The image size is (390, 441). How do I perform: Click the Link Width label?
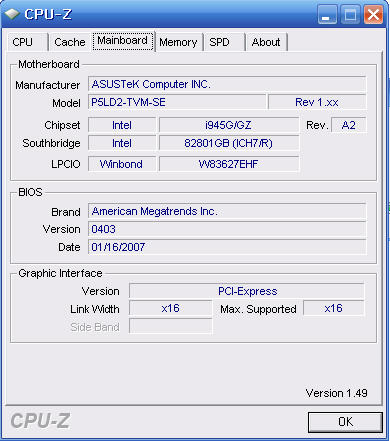click(x=95, y=309)
